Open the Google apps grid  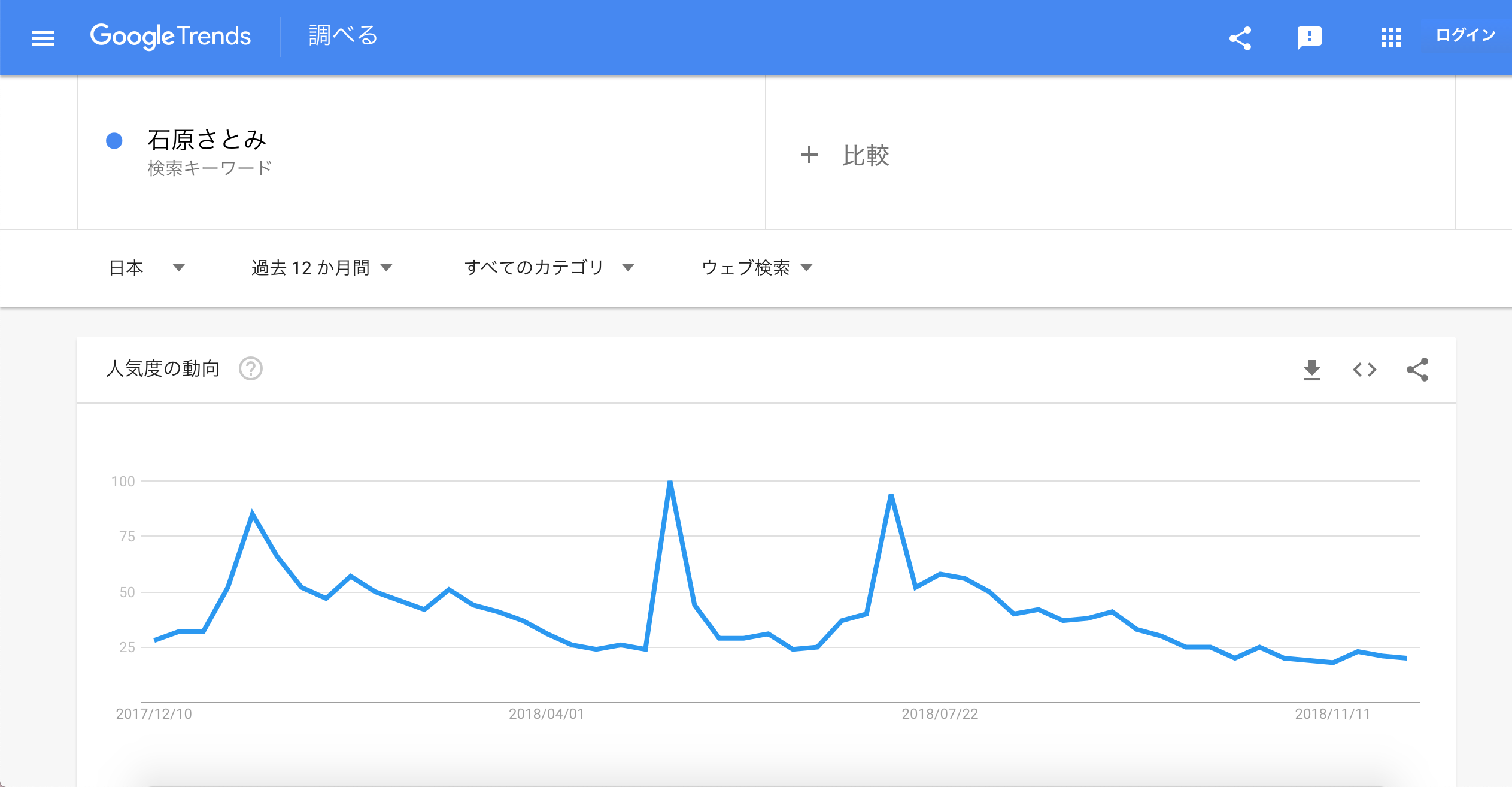click(x=1390, y=37)
